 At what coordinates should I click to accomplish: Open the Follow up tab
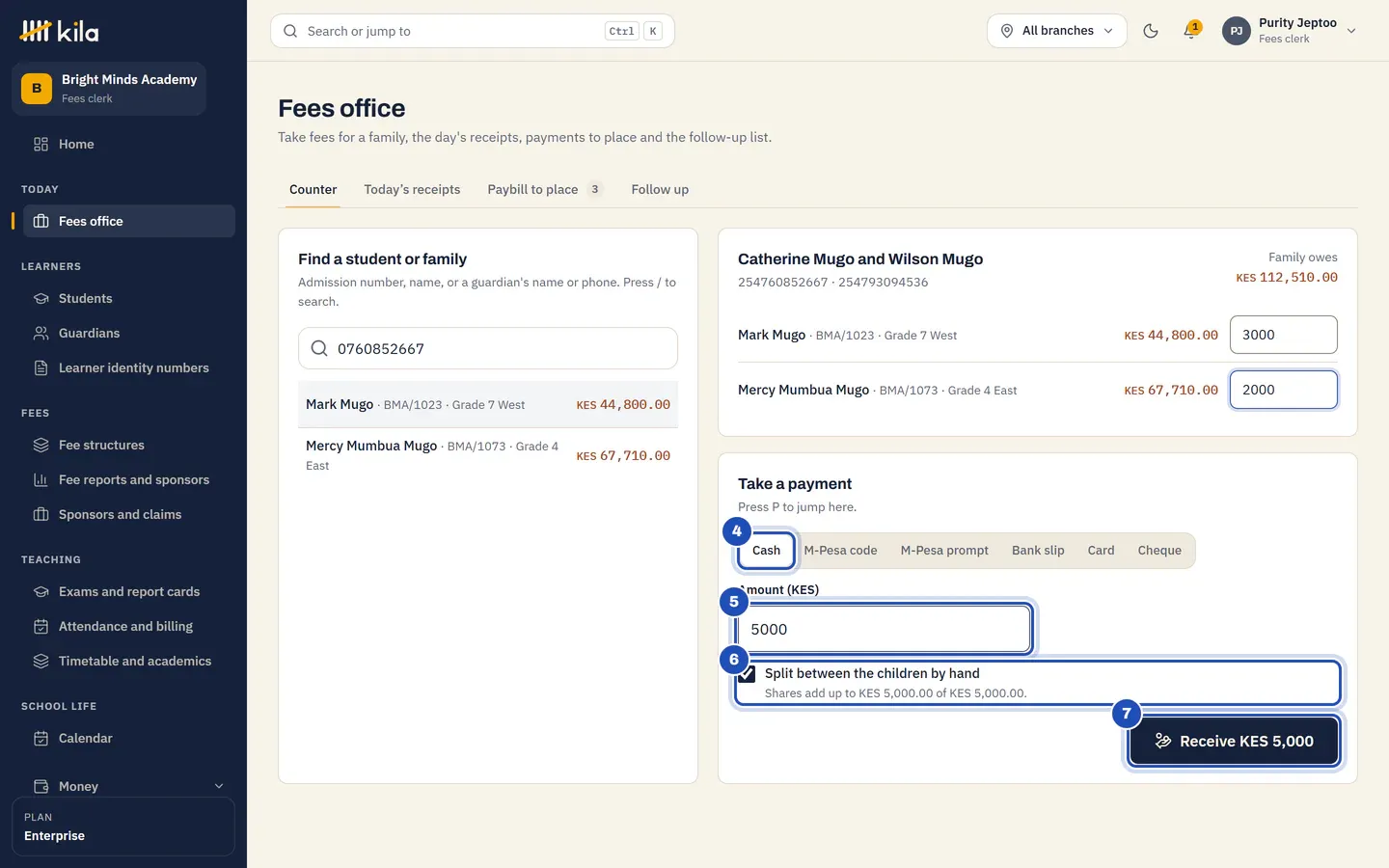click(x=660, y=189)
